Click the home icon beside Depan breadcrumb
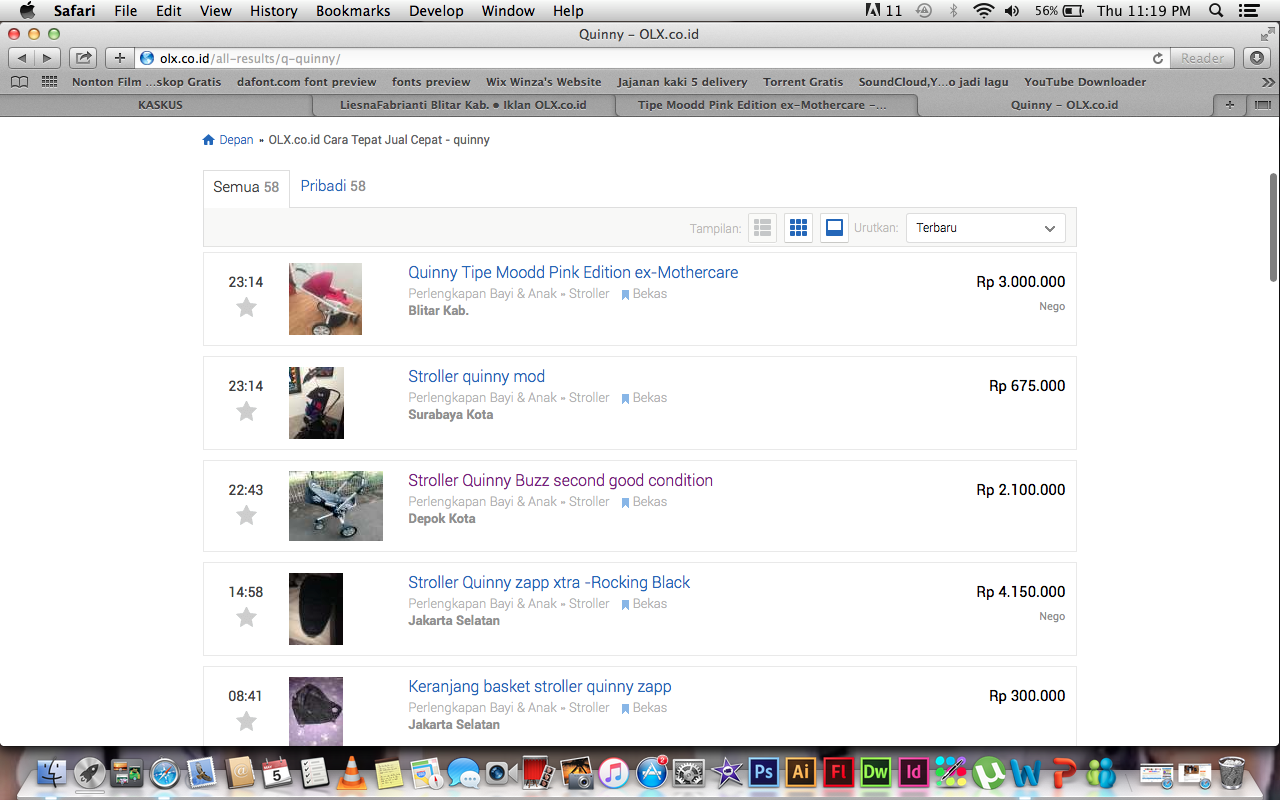 click(209, 140)
